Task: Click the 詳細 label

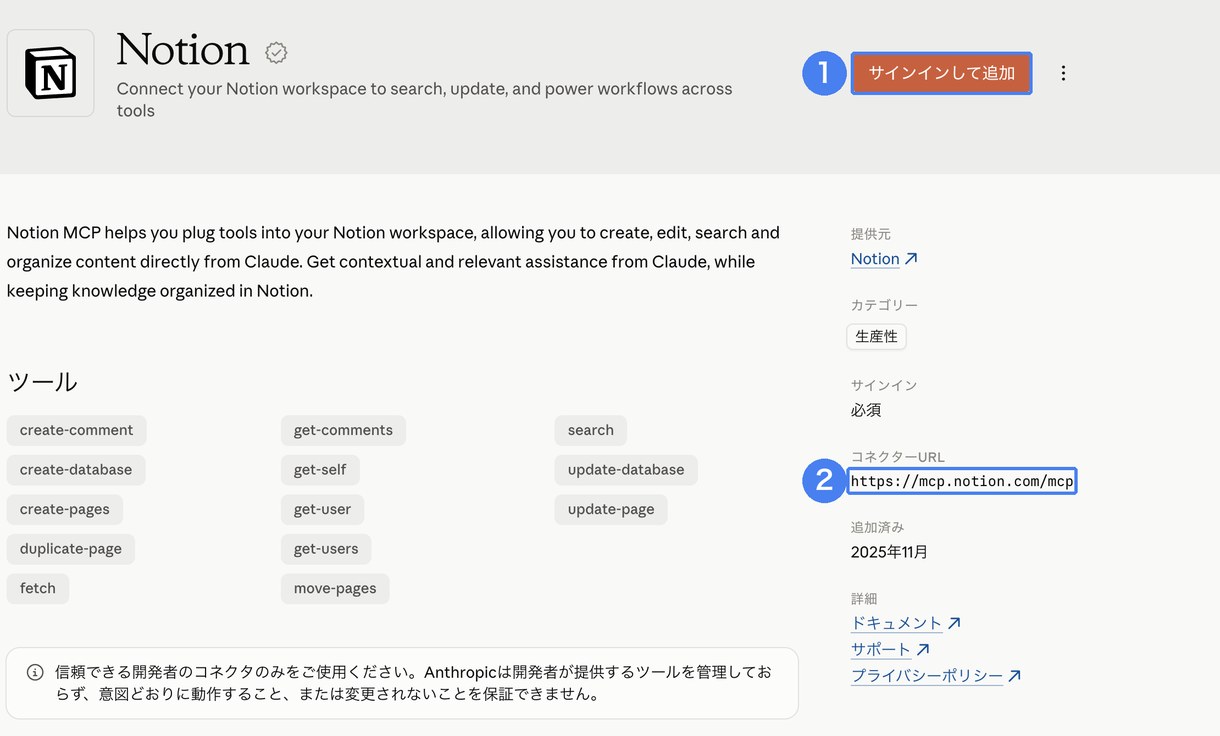Action: point(864,599)
